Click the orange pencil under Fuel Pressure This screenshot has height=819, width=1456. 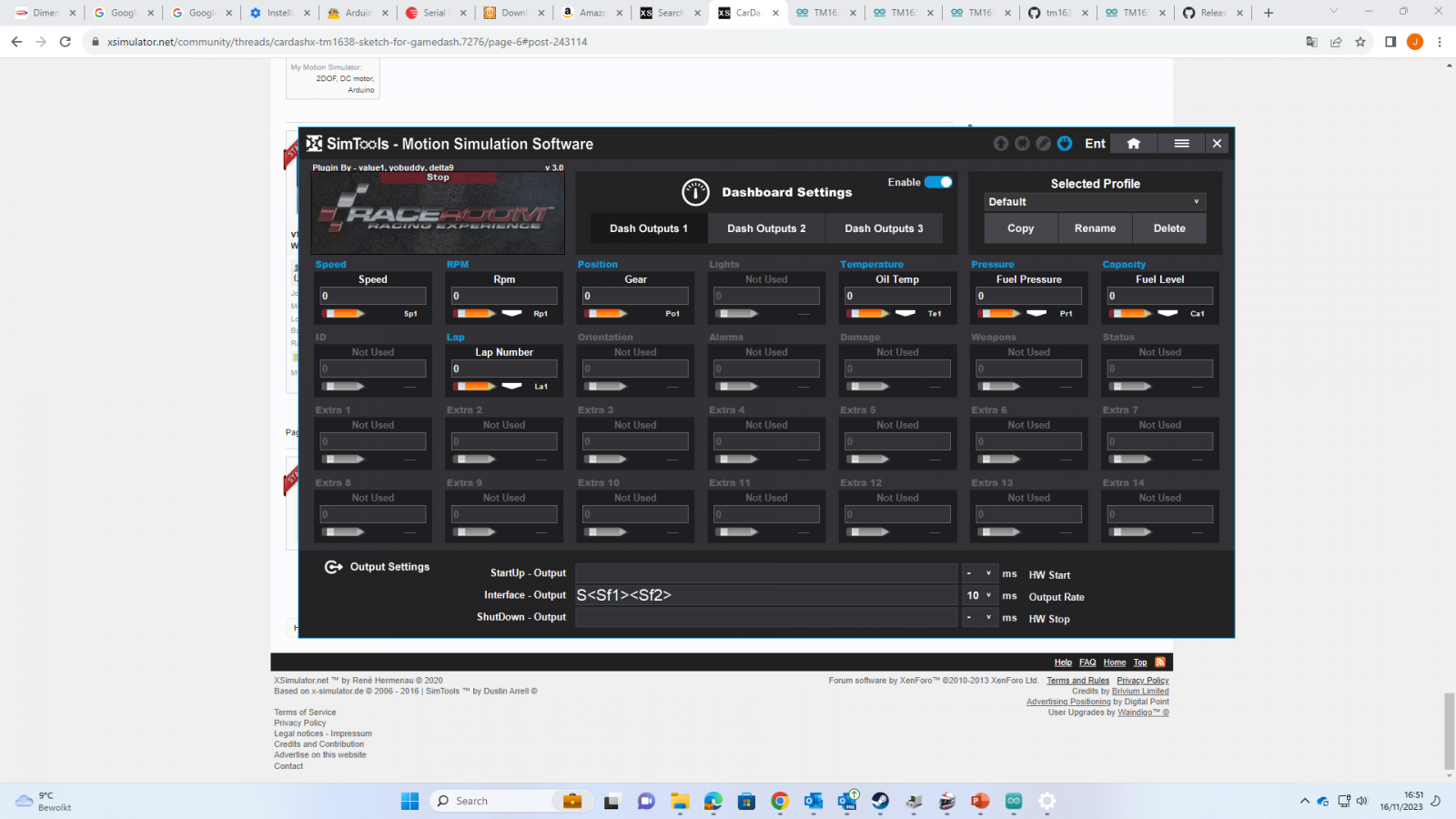(999, 314)
